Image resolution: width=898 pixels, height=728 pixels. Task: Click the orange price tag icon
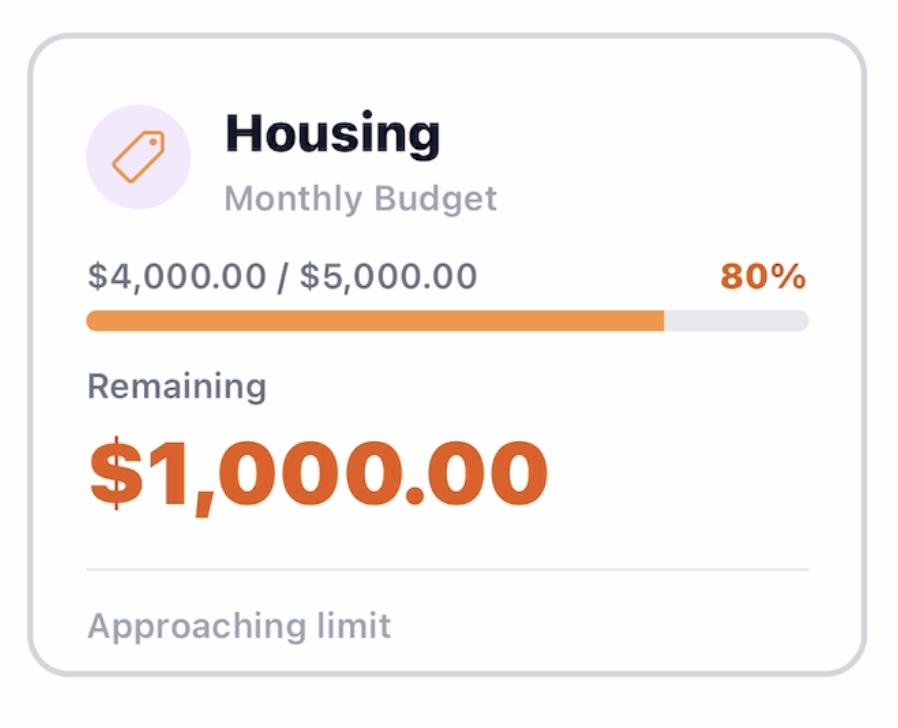tap(138, 158)
